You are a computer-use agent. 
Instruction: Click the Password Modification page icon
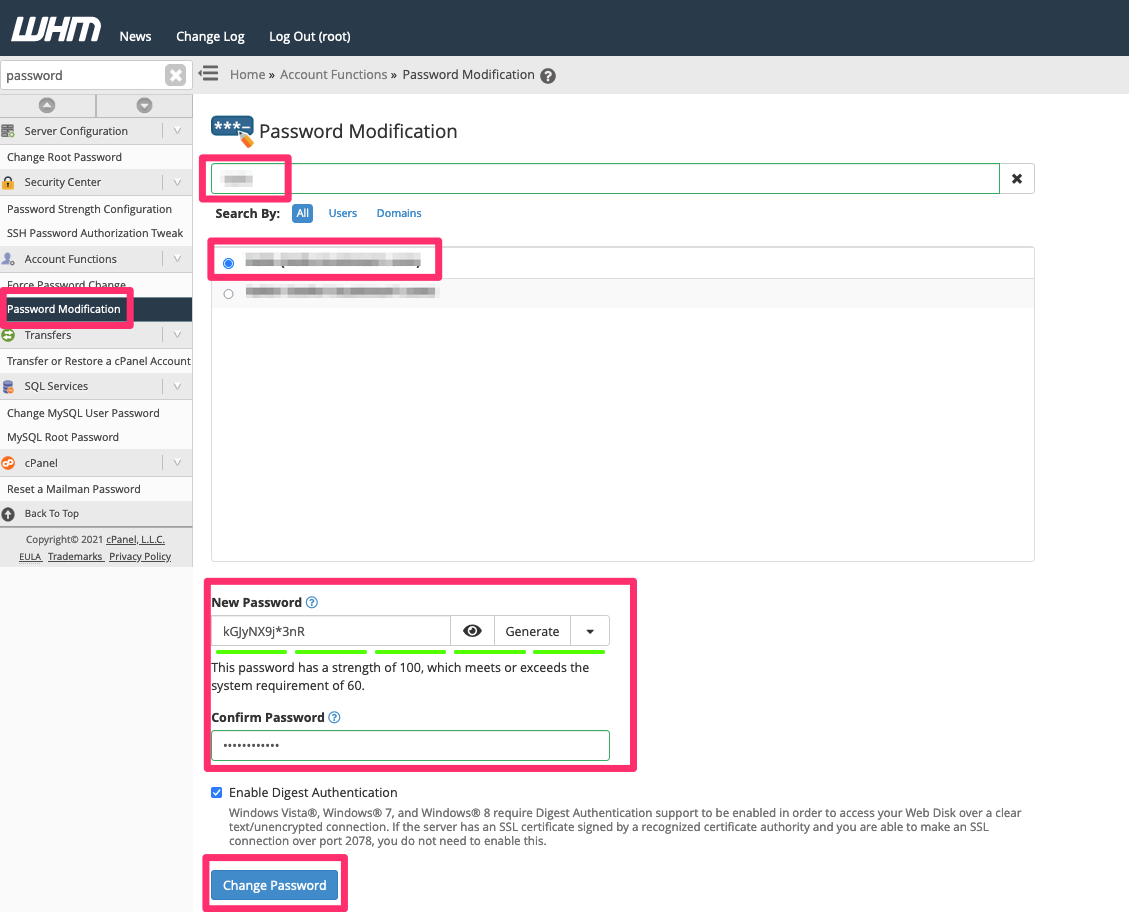click(x=232, y=131)
